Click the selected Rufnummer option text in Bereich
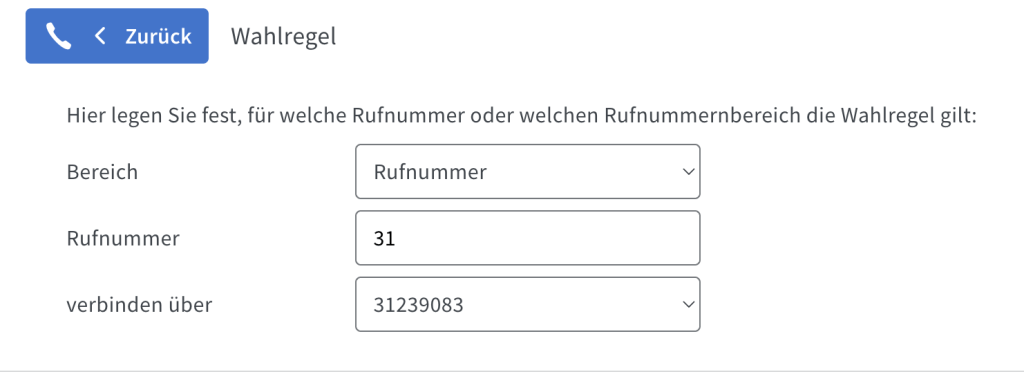The height and width of the screenshot is (372, 1024). [430, 172]
